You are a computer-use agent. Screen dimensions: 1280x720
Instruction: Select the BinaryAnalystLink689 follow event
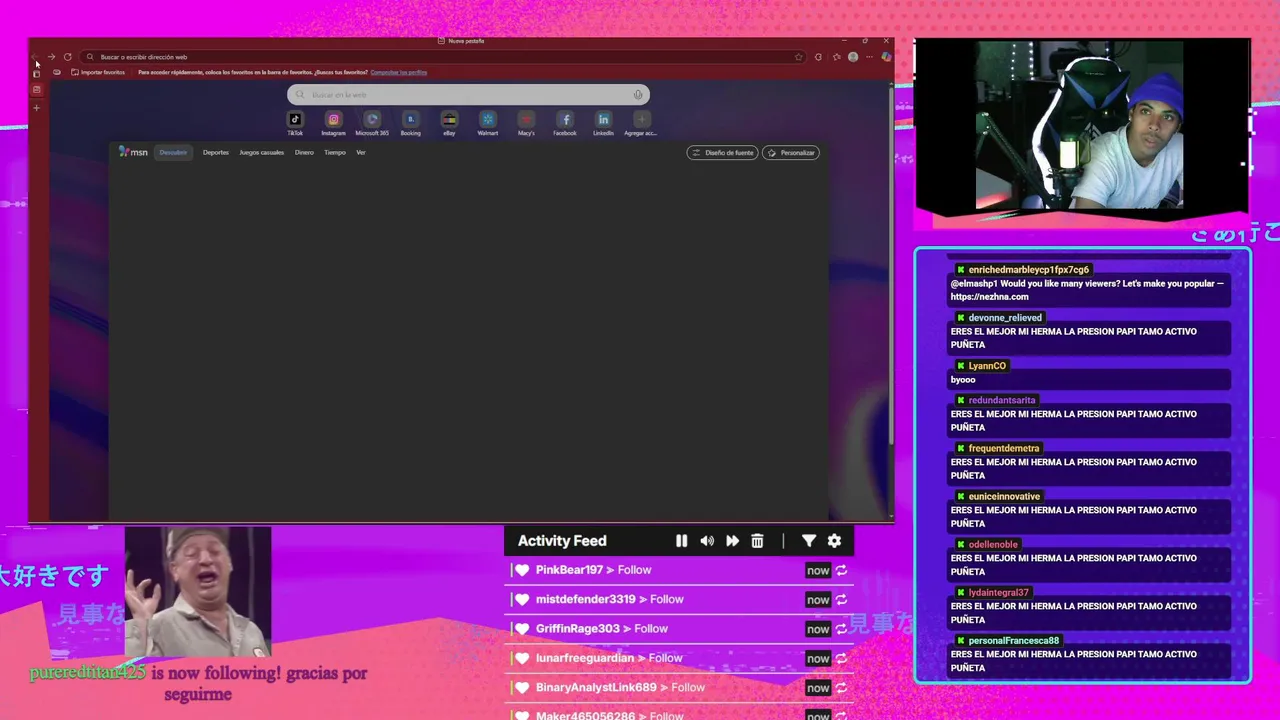[x=680, y=687]
